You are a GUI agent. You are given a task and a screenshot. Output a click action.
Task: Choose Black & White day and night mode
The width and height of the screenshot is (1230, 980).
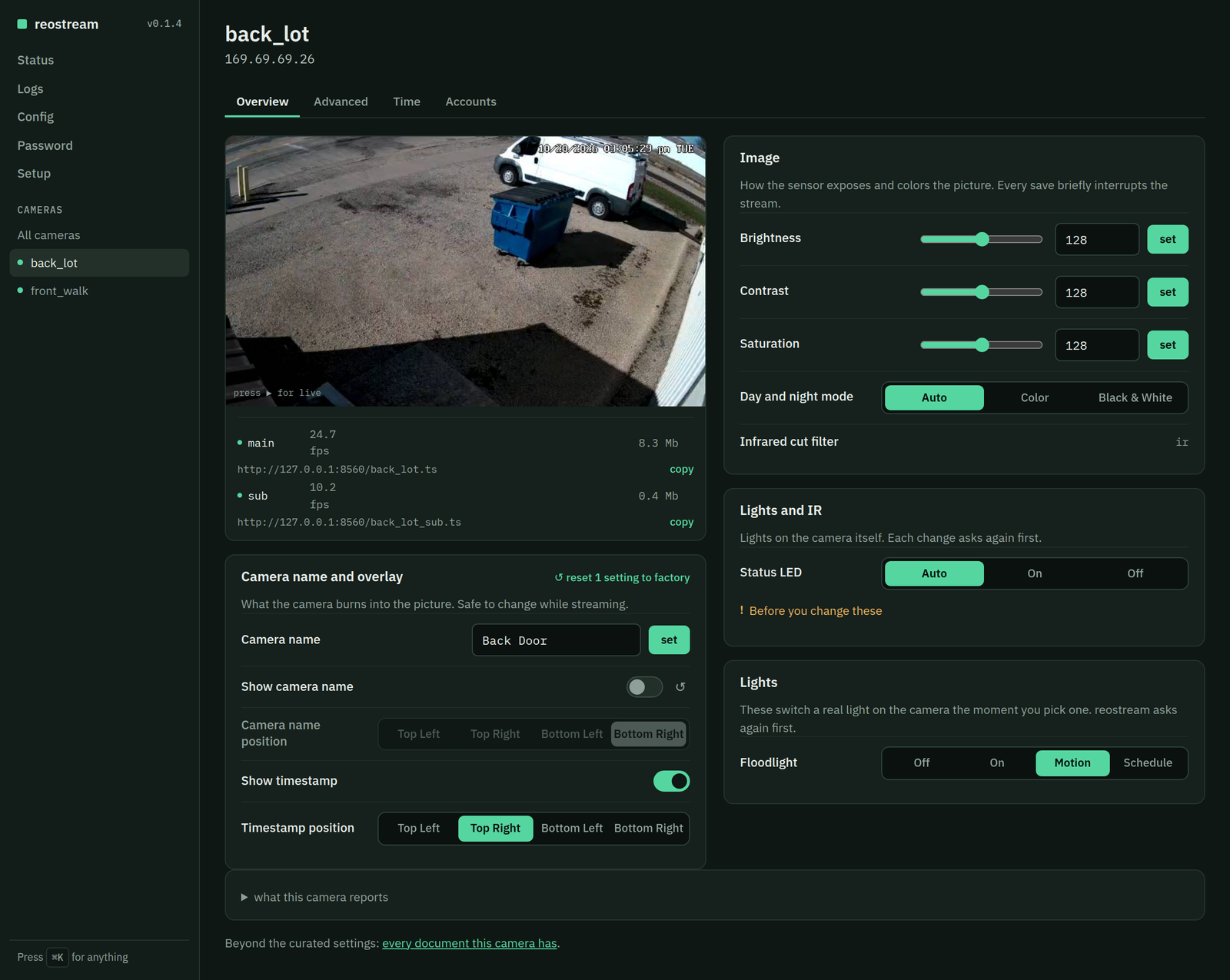[x=1135, y=397]
